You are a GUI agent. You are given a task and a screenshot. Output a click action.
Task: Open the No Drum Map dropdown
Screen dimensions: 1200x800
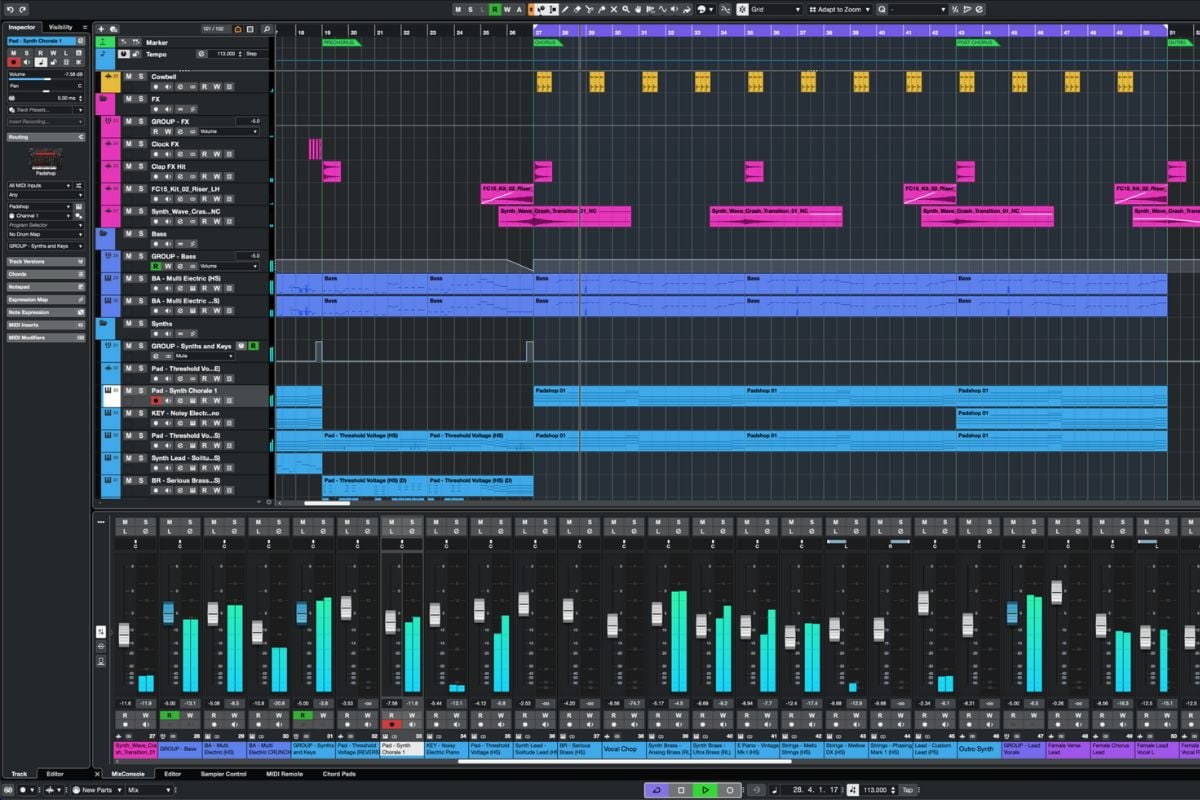coord(46,234)
